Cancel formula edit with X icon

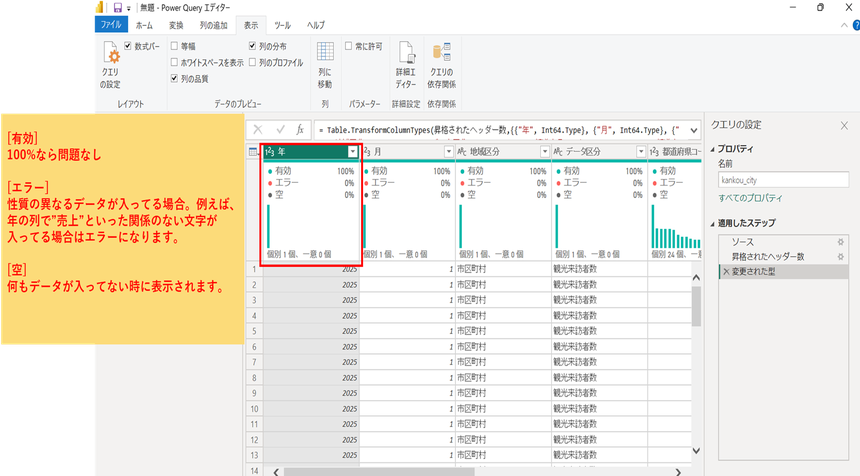coord(258,130)
